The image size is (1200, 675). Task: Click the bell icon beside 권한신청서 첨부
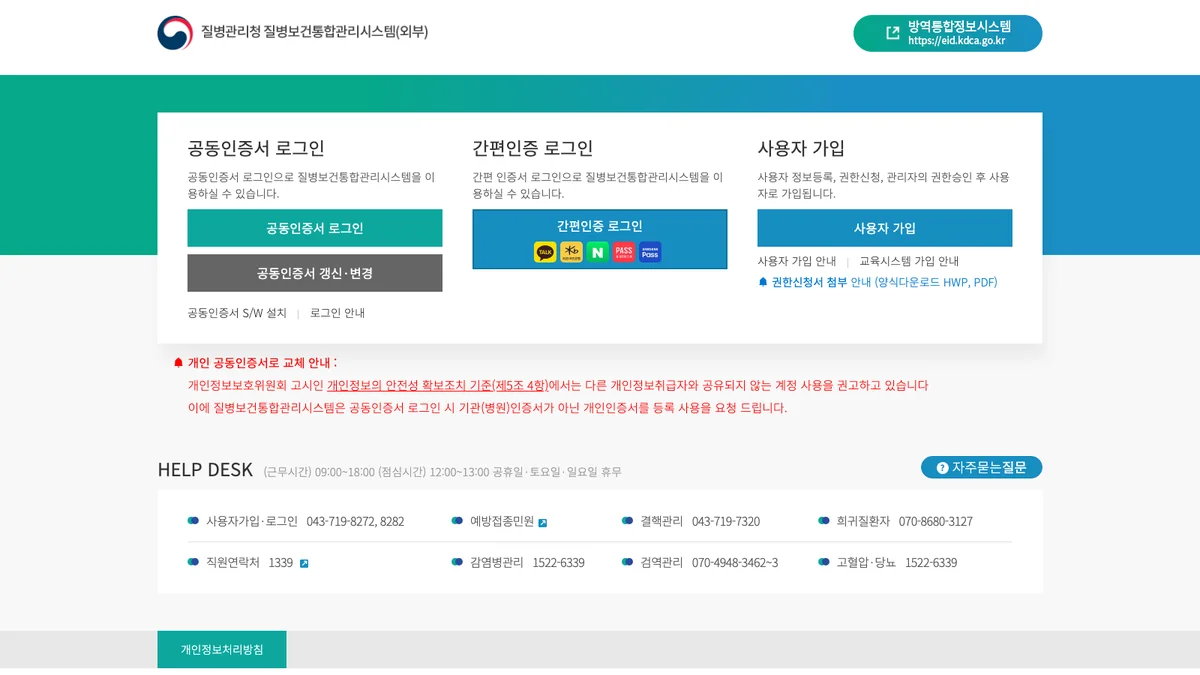point(763,282)
